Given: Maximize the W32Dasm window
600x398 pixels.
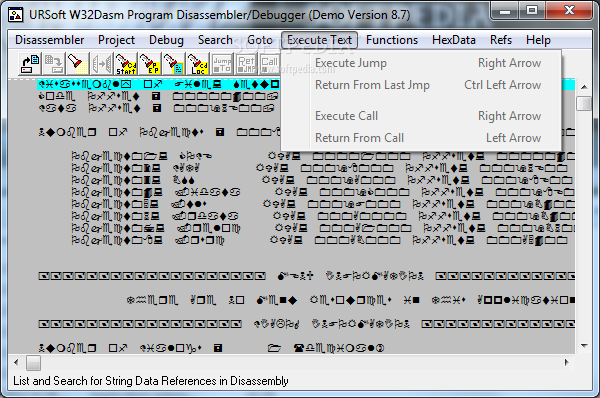Looking at the screenshot, I should [532, 11].
